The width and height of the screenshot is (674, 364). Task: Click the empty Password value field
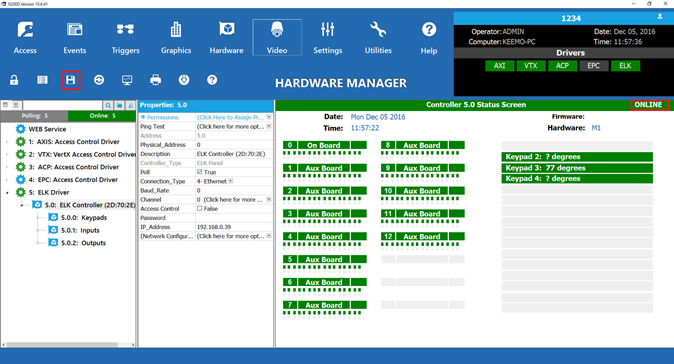tap(234, 218)
